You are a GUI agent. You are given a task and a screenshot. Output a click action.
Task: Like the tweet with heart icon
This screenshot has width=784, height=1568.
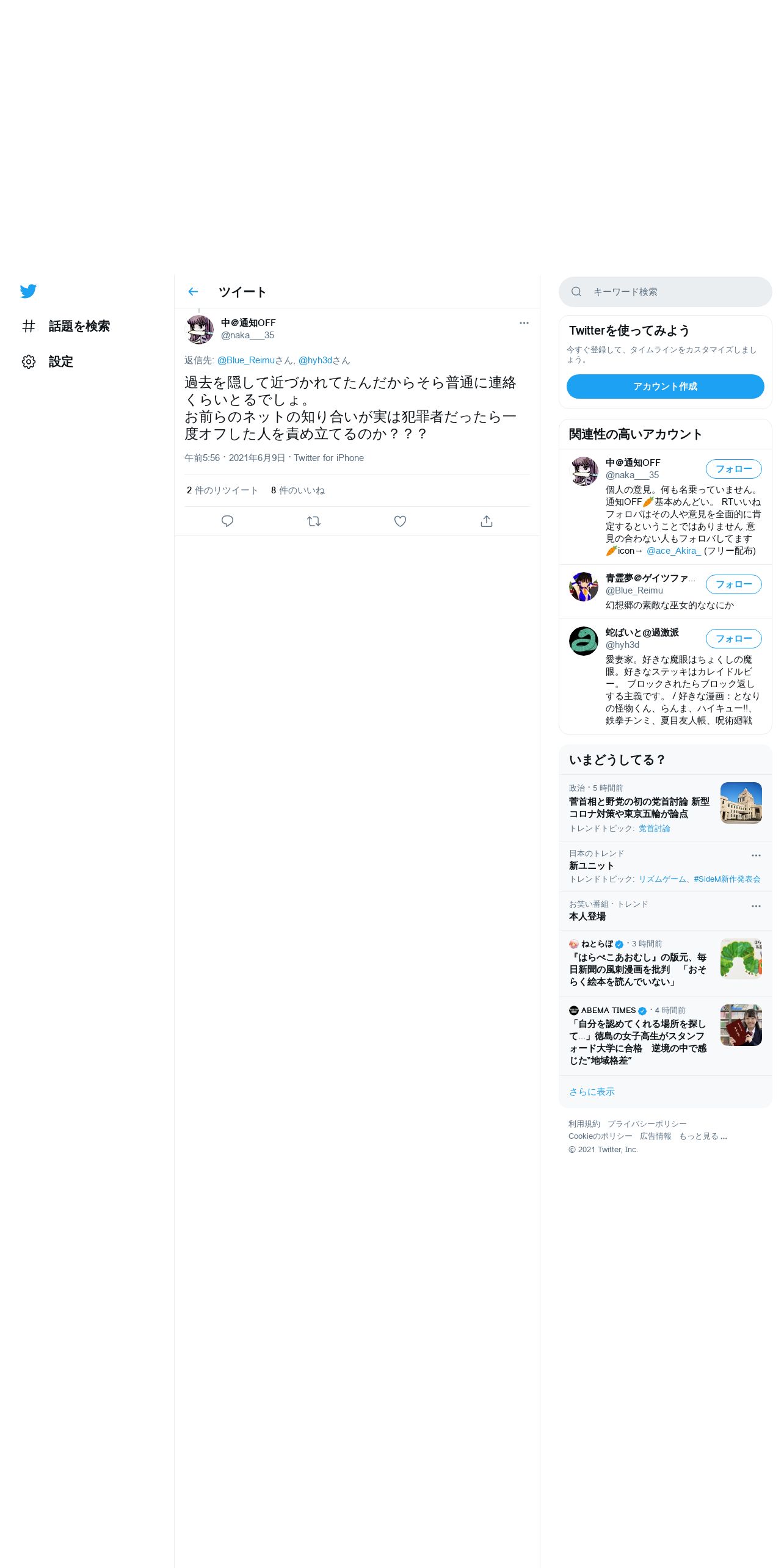(x=400, y=521)
